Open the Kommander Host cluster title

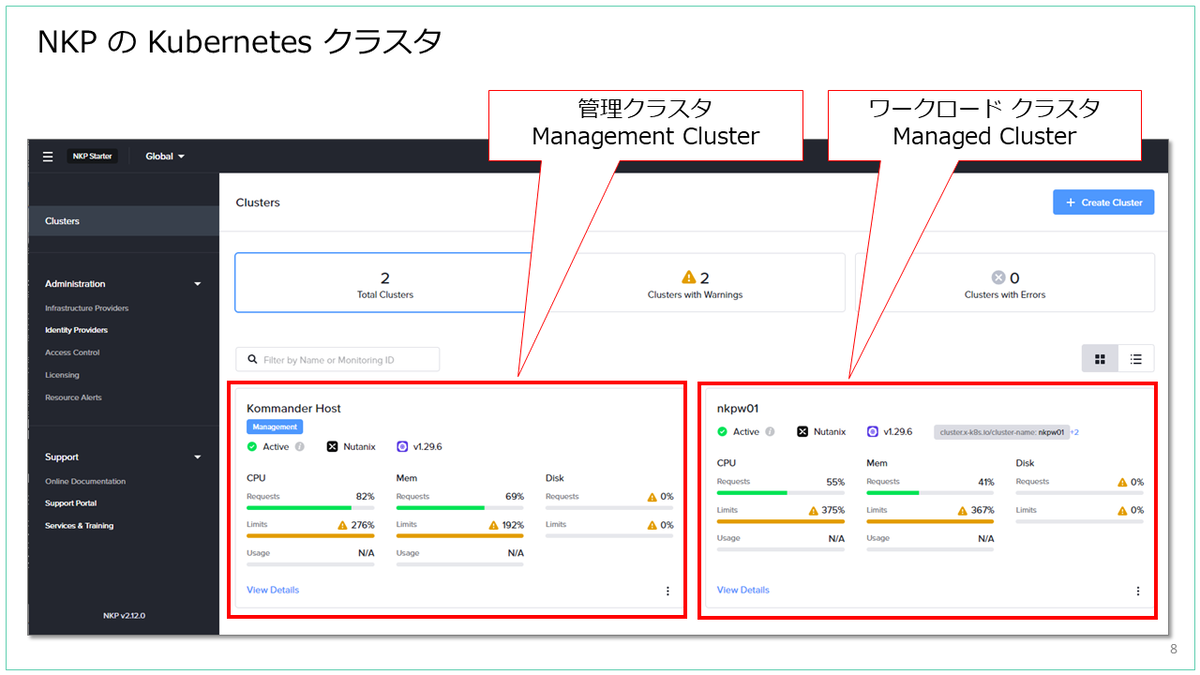click(x=294, y=408)
